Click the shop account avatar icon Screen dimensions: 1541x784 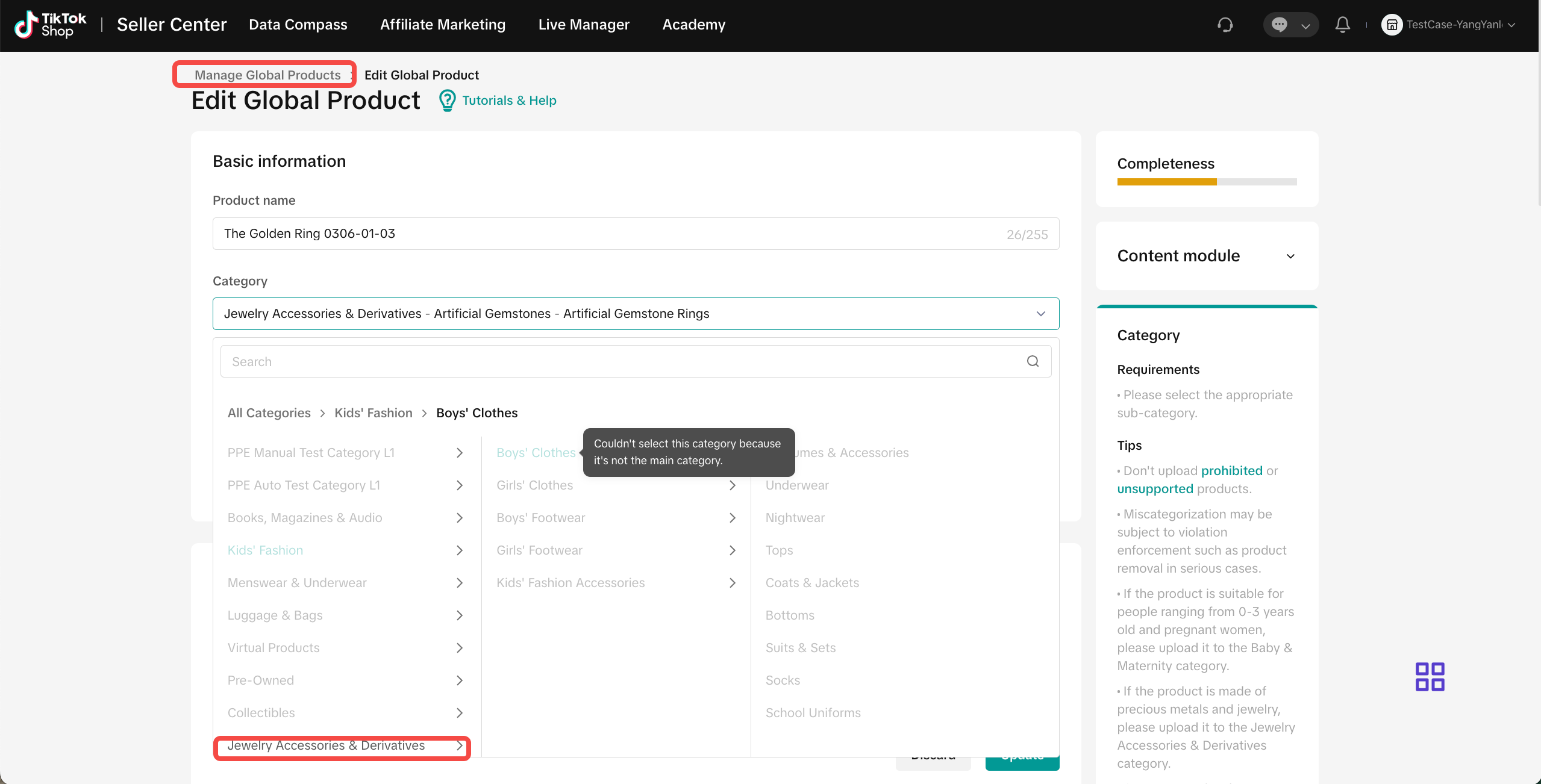click(x=1392, y=25)
